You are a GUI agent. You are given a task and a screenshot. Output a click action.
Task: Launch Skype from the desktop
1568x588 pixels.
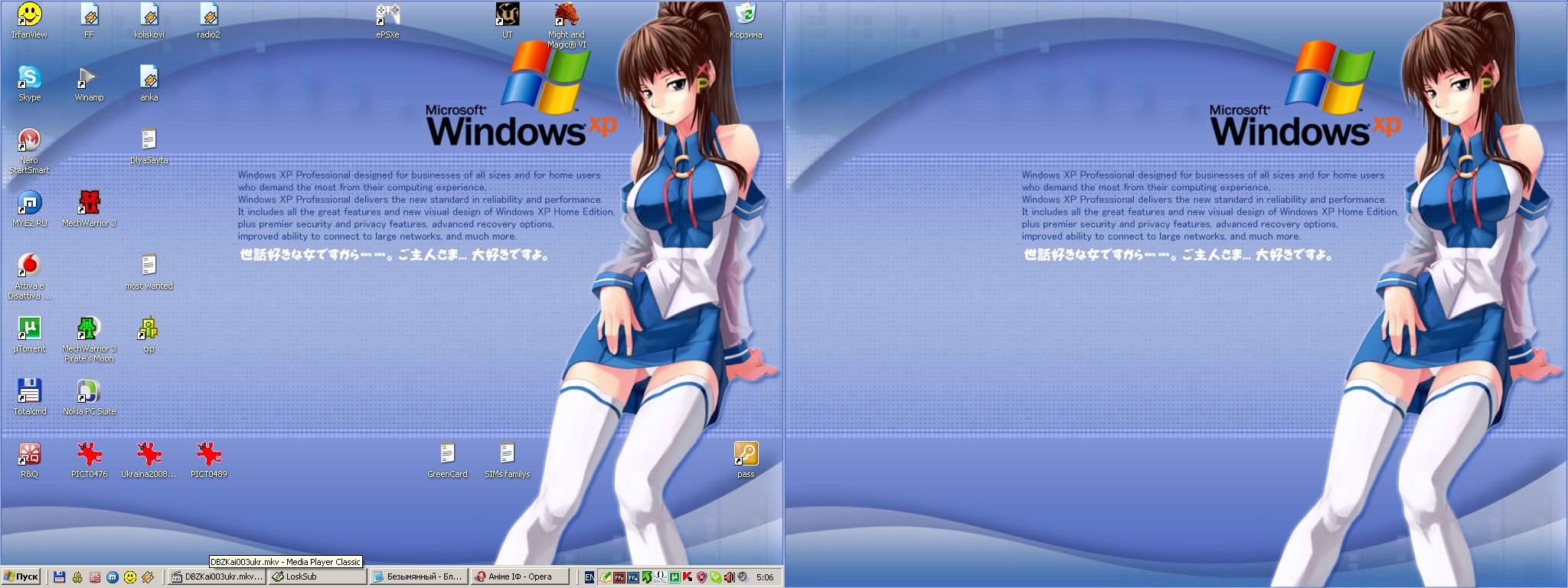(29, 78)
